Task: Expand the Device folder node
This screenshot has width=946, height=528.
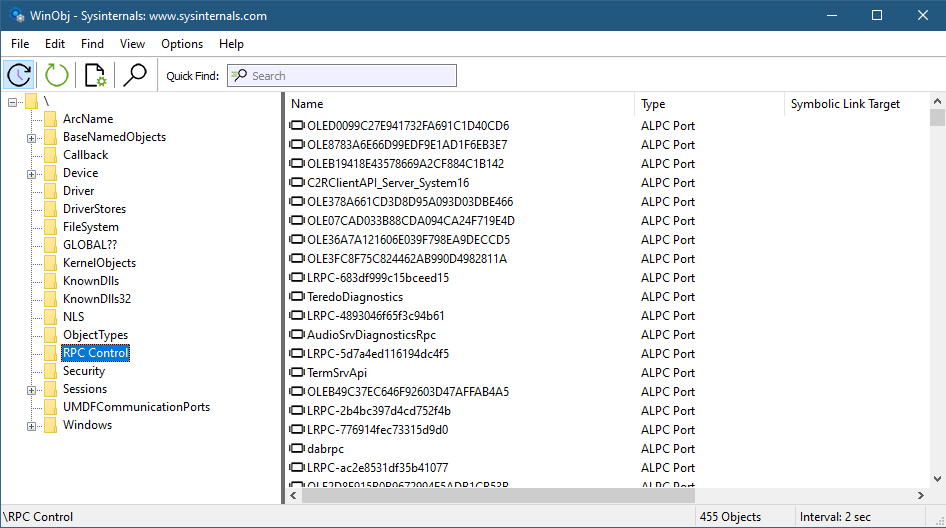Action: pos(32,173)
